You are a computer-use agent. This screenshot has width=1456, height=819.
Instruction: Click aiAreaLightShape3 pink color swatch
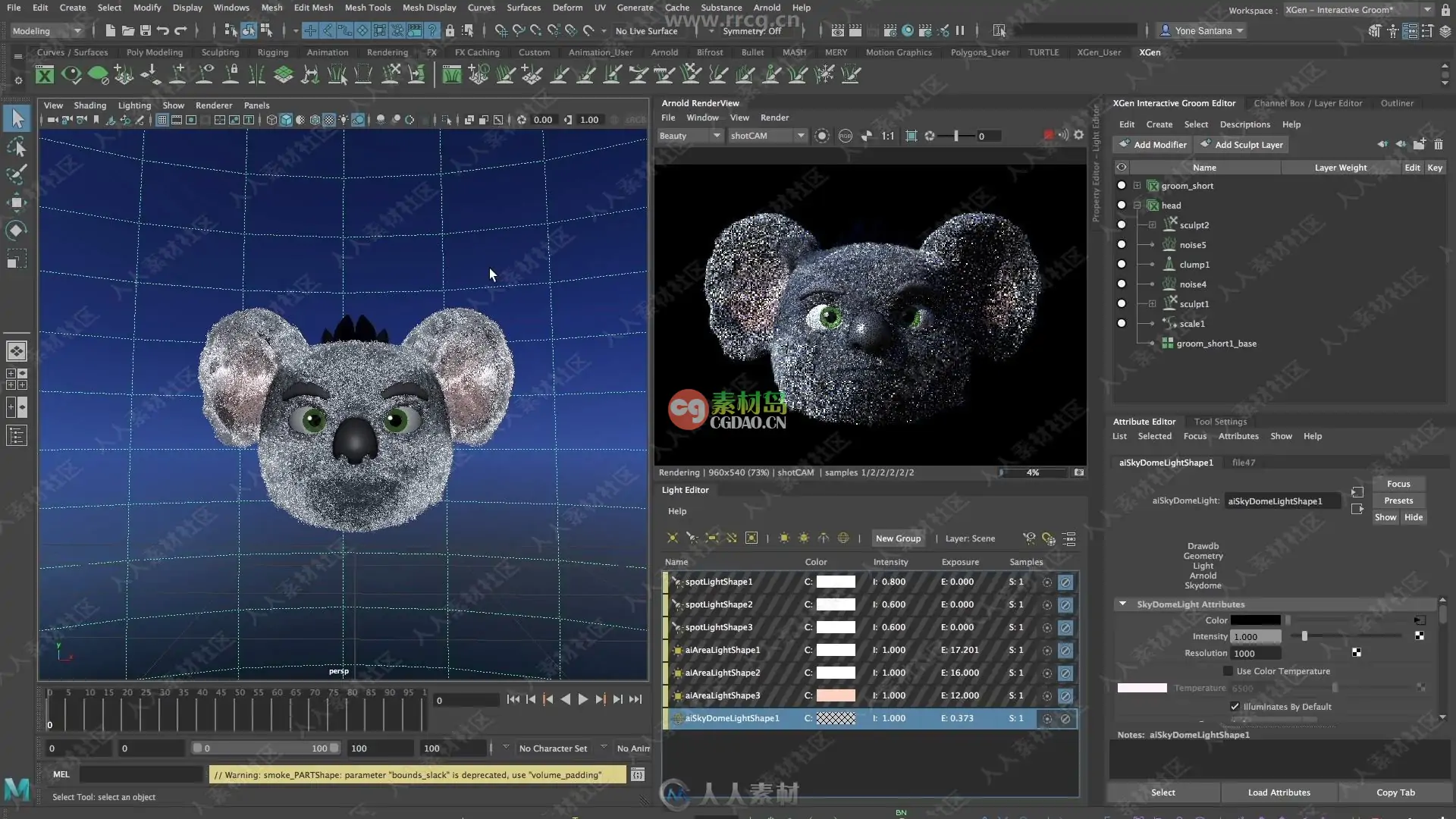[836, 695]
